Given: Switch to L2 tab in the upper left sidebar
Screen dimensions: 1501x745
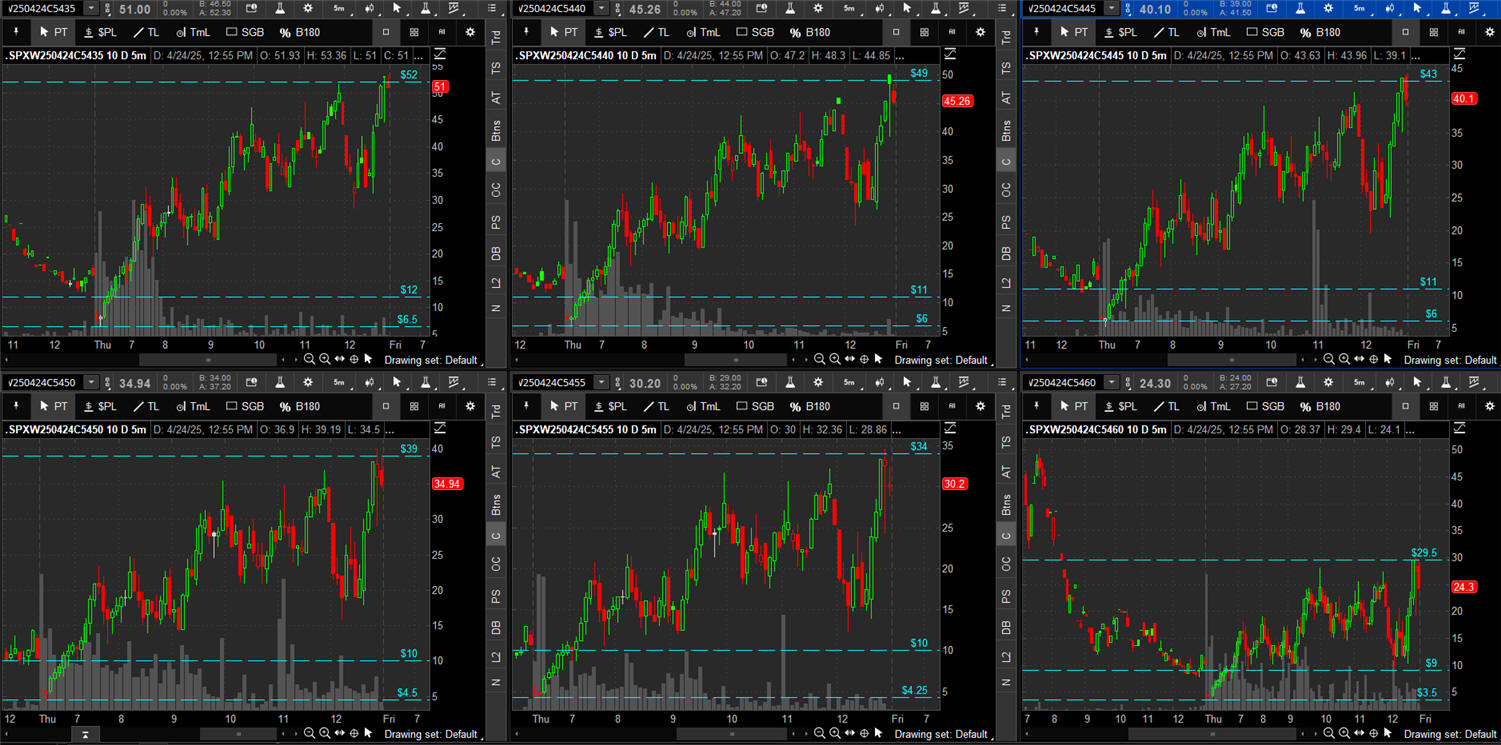Looking at the screenshot, I should coord(496,283).
